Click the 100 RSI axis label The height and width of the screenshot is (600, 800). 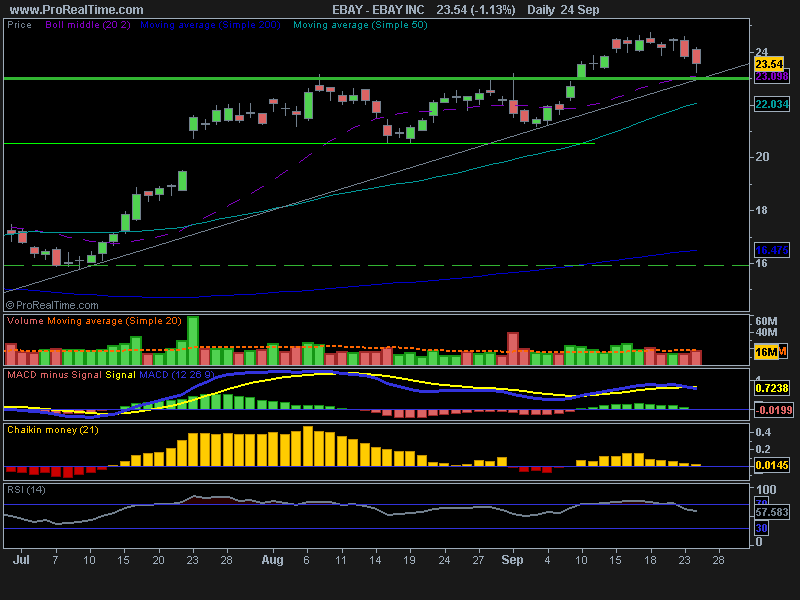765,490
